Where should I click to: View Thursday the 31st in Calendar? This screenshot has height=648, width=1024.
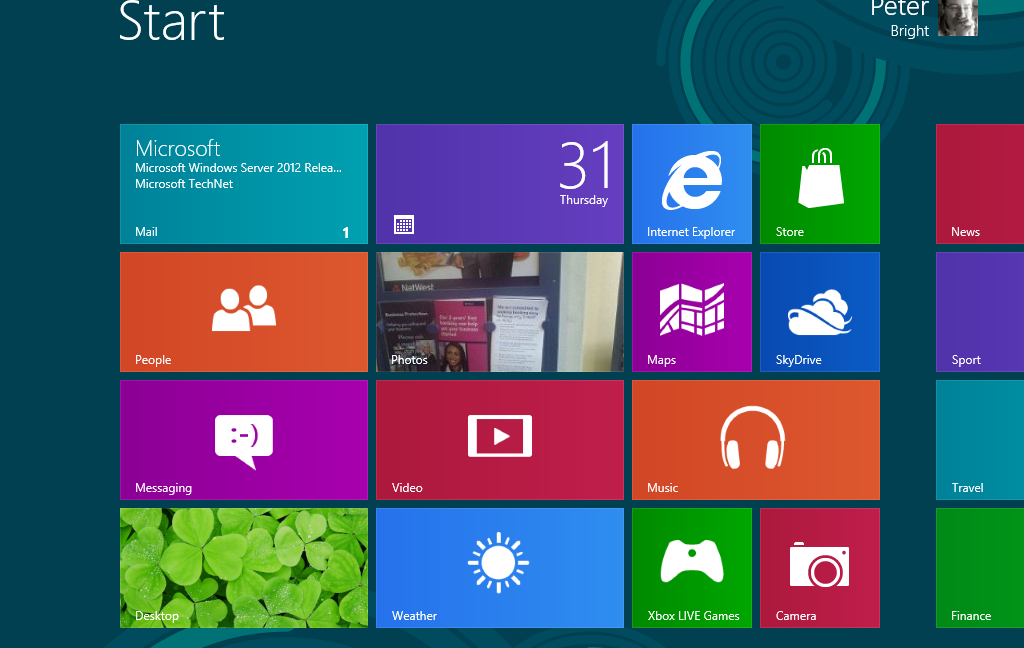click(499, 184)
